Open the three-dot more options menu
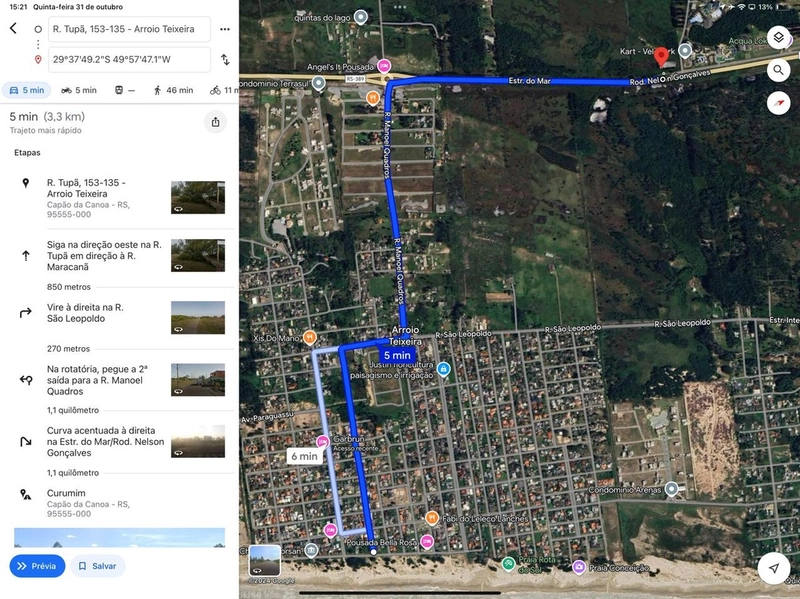This screenshot has height=599, width=800. coord(225,29)
